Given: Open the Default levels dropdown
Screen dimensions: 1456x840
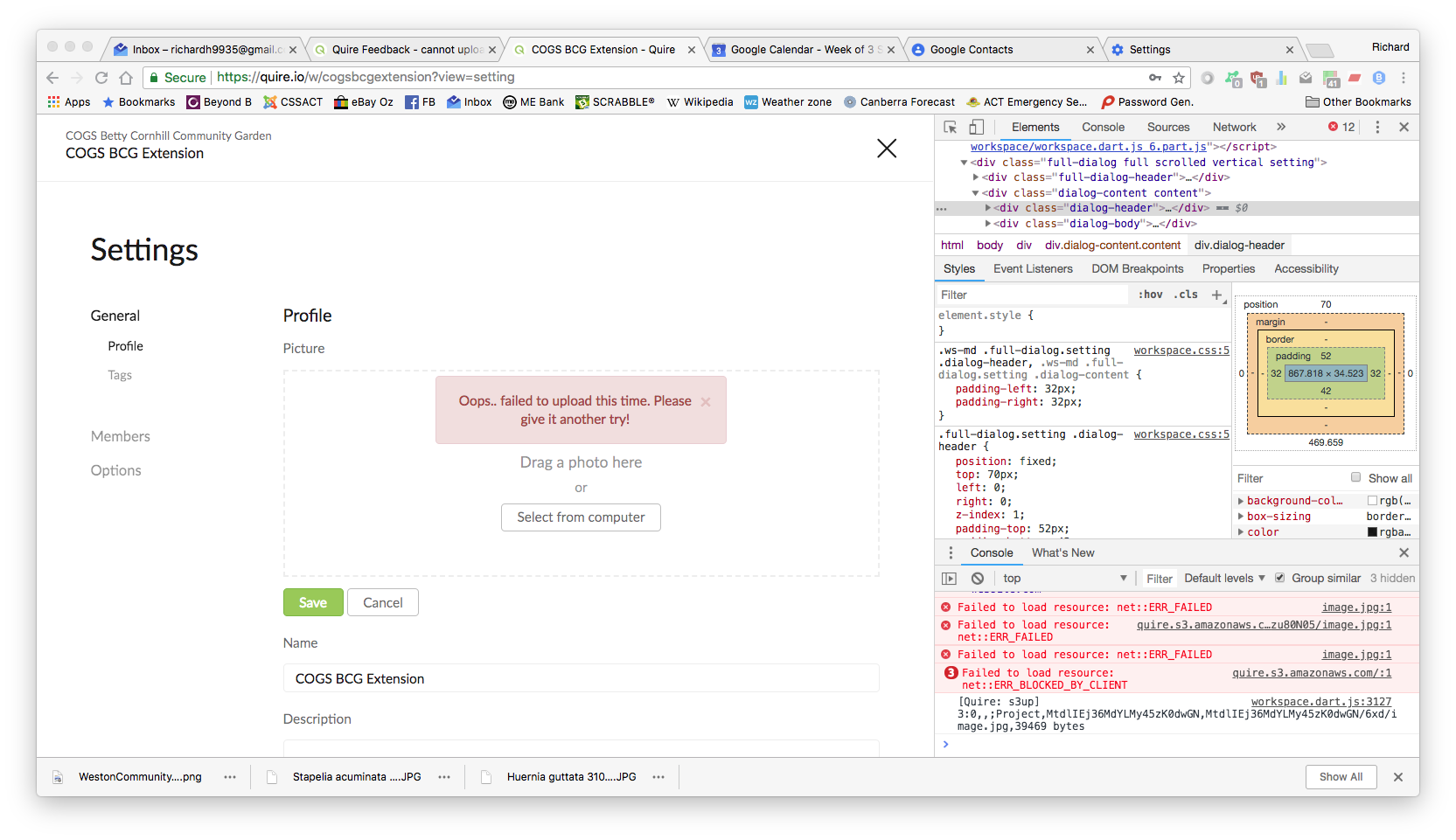Looking at the screenshot, I should click(x=1224, y=579).
